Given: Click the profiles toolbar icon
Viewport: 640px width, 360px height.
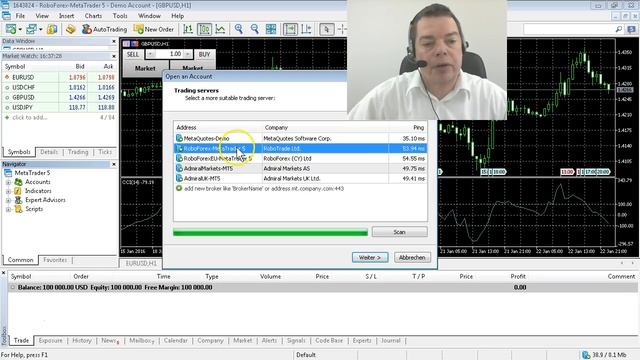Looking at the screenshot, I should coord(31,29).
